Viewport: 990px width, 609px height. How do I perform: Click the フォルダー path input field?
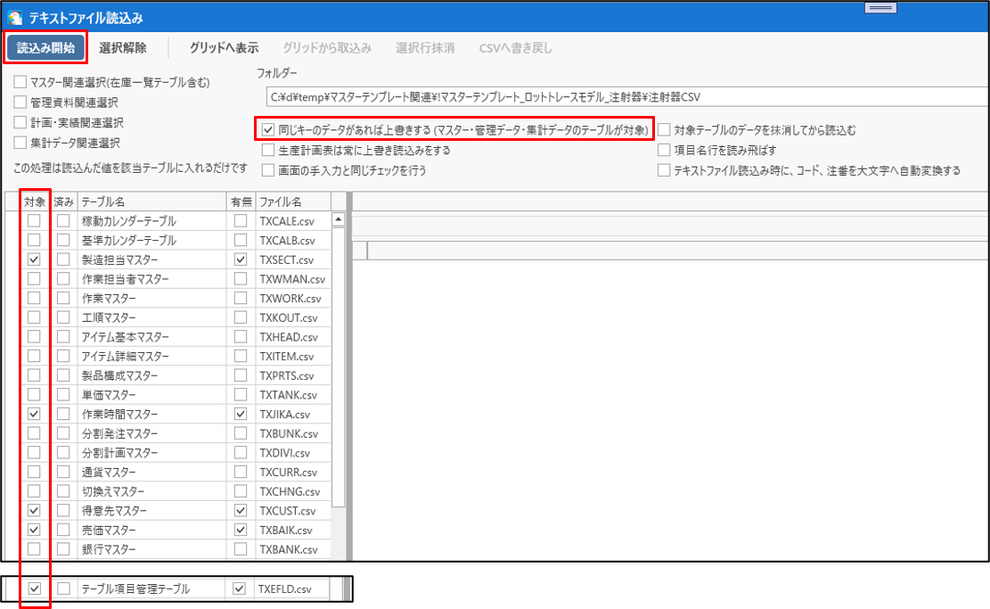pos(628,97)
